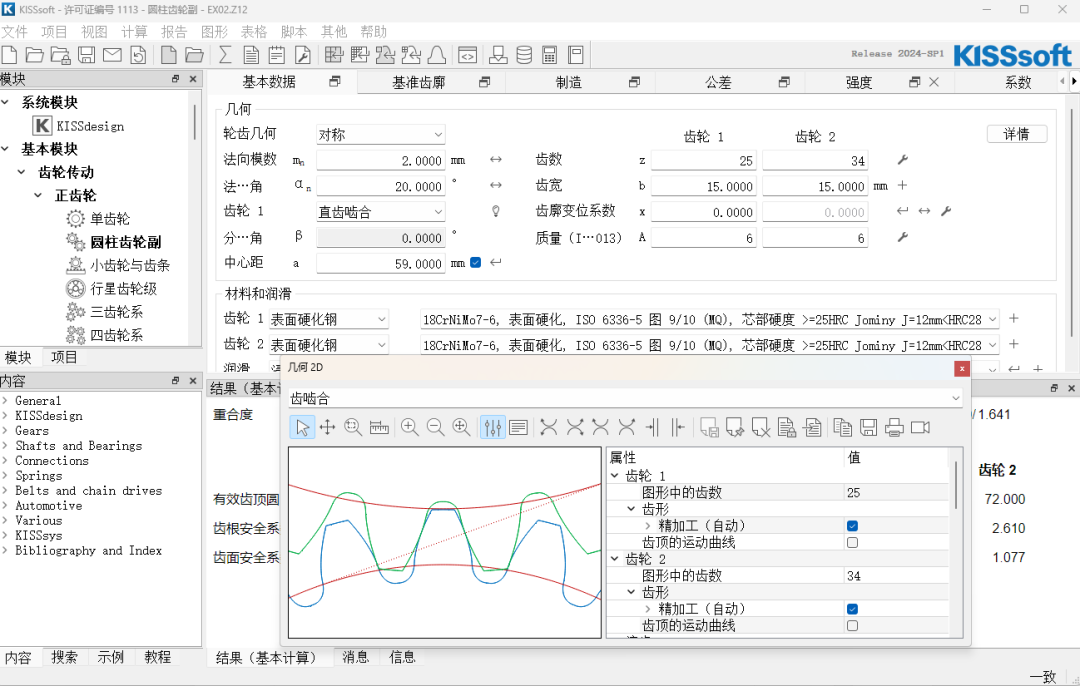This screenshot has width=1080, height=686.
Task: Open the 计算 menu
Action: click(134, 31)
